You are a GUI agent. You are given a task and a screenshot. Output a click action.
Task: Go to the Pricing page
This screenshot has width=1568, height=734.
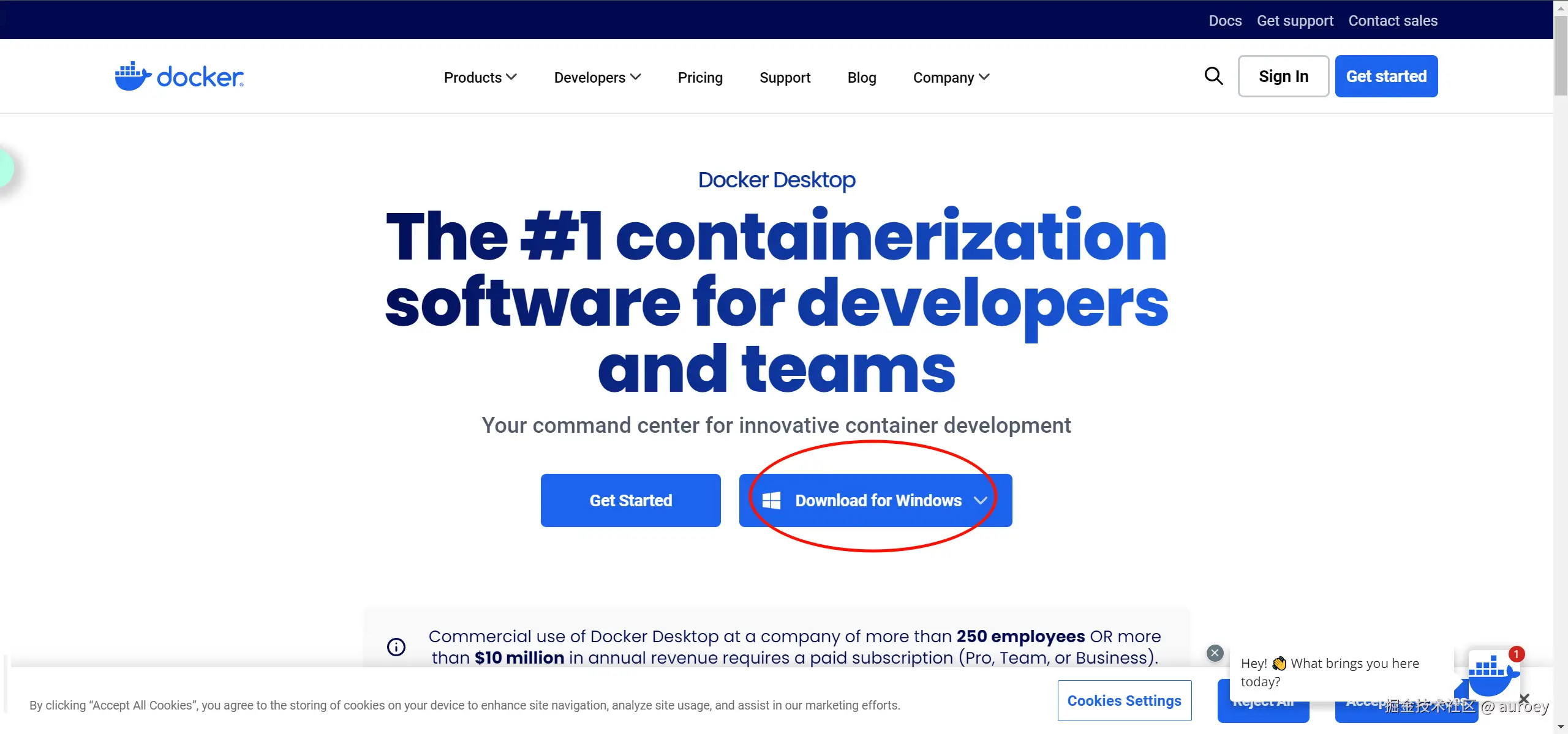(x=700, y=78)
